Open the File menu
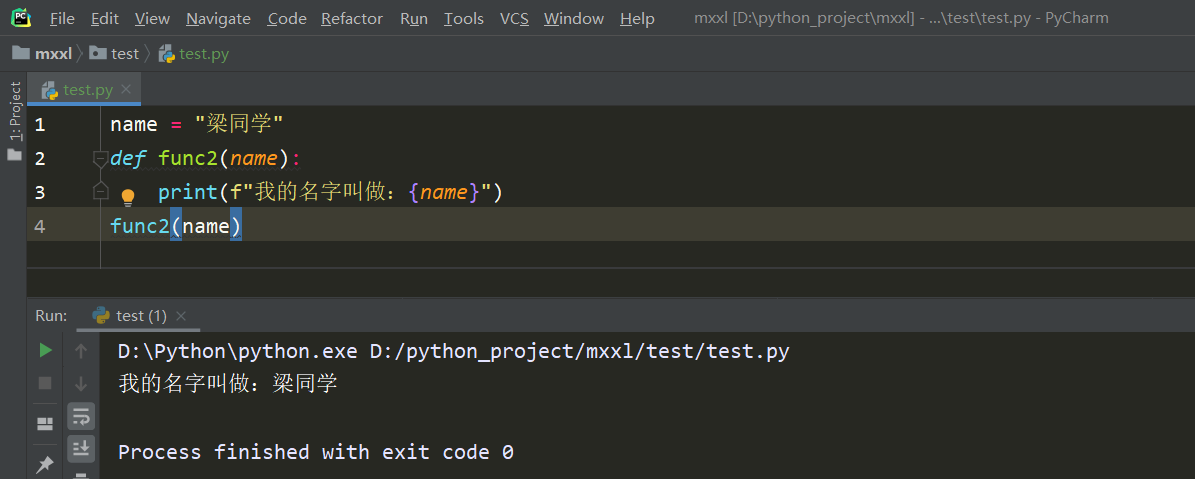The image size is (1195, 479). [62, 18]
